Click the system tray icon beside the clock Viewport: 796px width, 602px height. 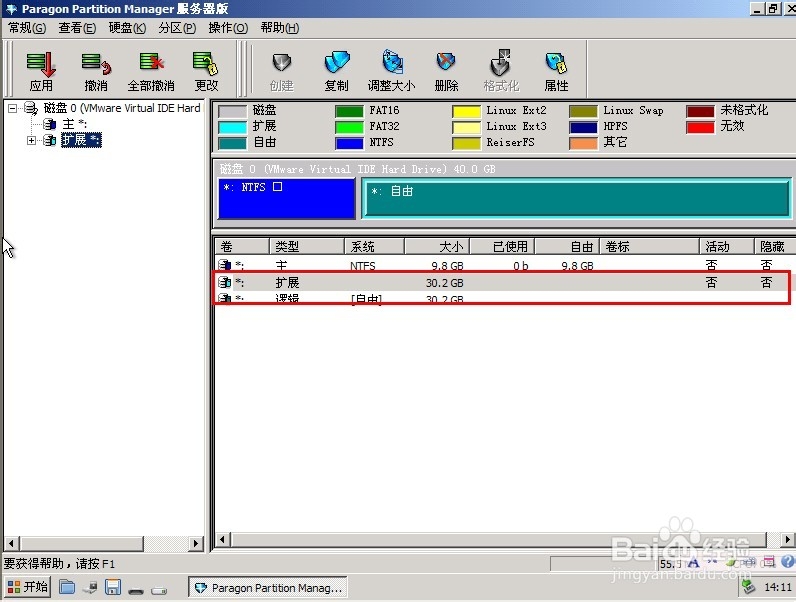[x=749, y=587]
